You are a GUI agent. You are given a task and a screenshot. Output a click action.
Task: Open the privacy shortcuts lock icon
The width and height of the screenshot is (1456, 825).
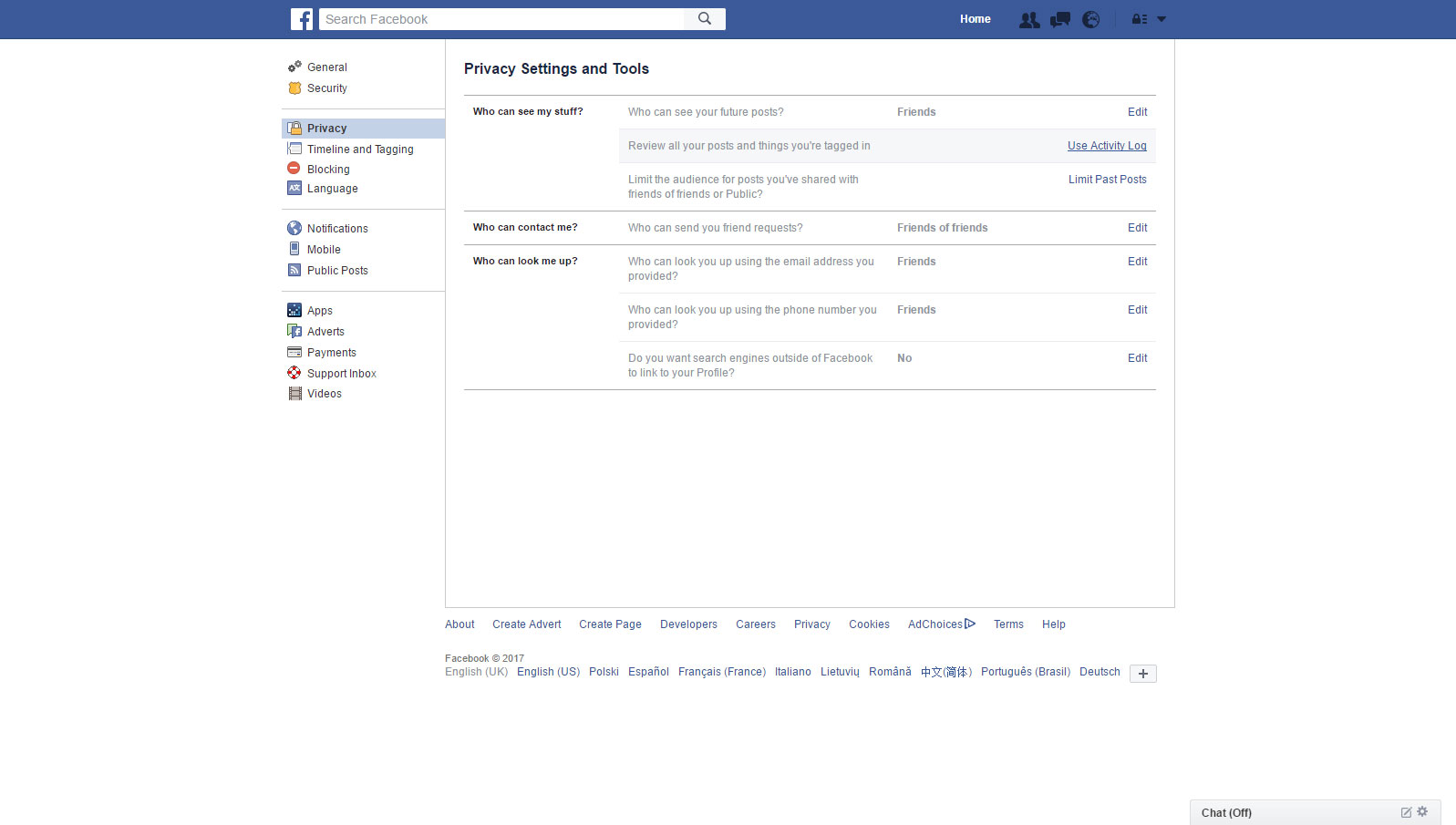tap(1140, 19)
